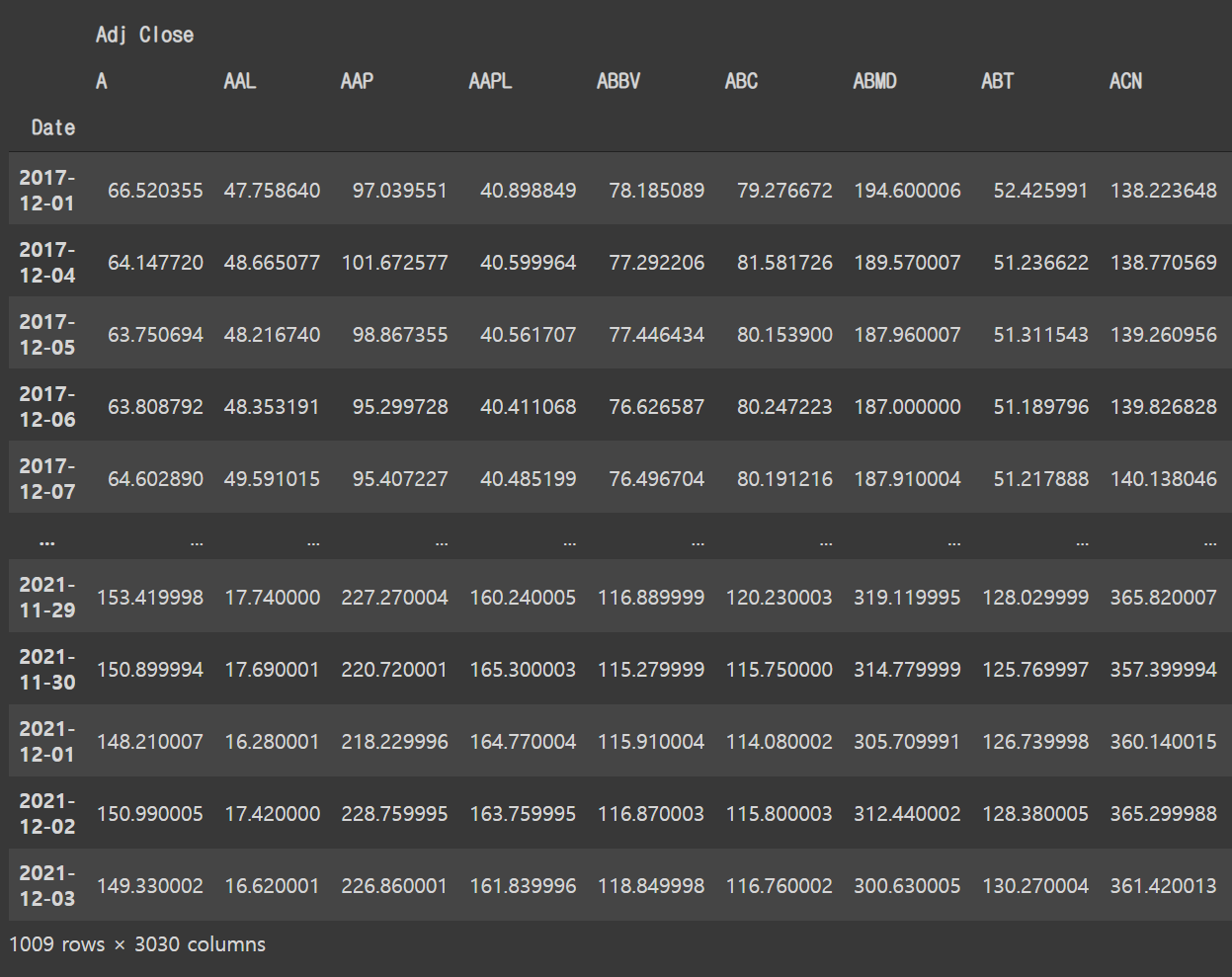This screenshot has height=977, width=1232.
Task: Click cell value 139.260956
Action: pyautogui.click(x=1164, y=335)
